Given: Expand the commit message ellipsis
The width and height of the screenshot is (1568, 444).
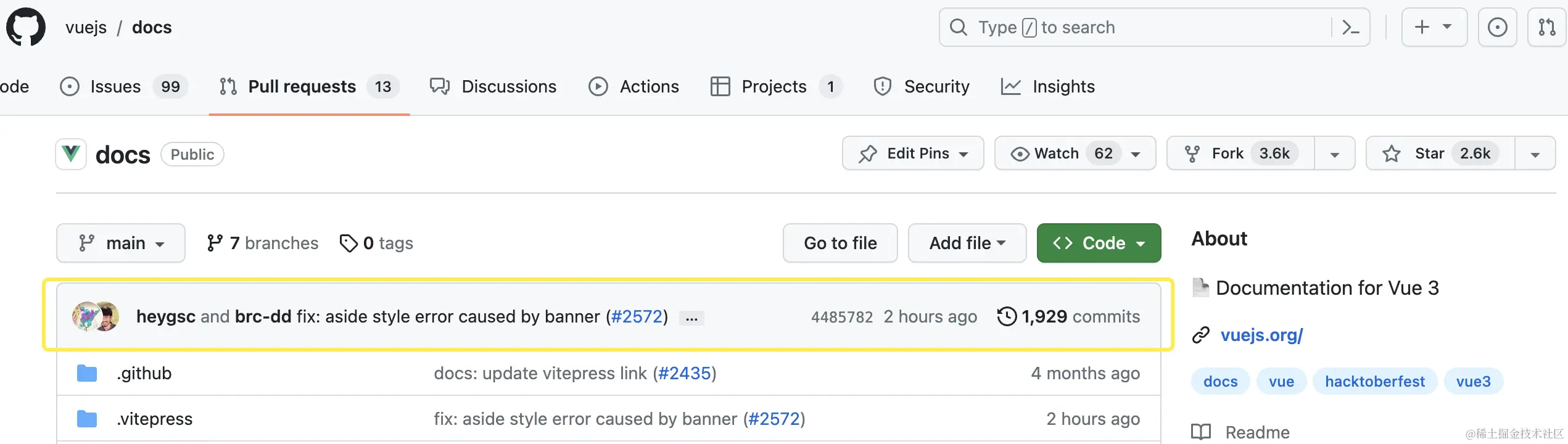Looking at the screenshot, I should [691, 318].
